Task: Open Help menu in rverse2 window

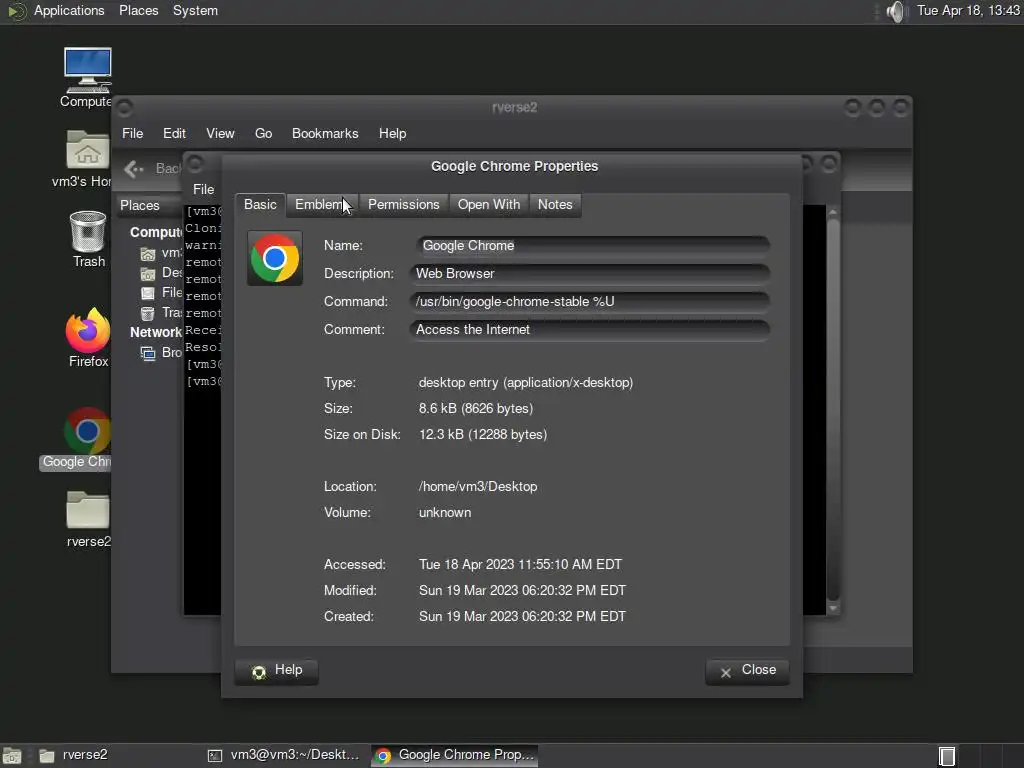Action: [392, 133]
